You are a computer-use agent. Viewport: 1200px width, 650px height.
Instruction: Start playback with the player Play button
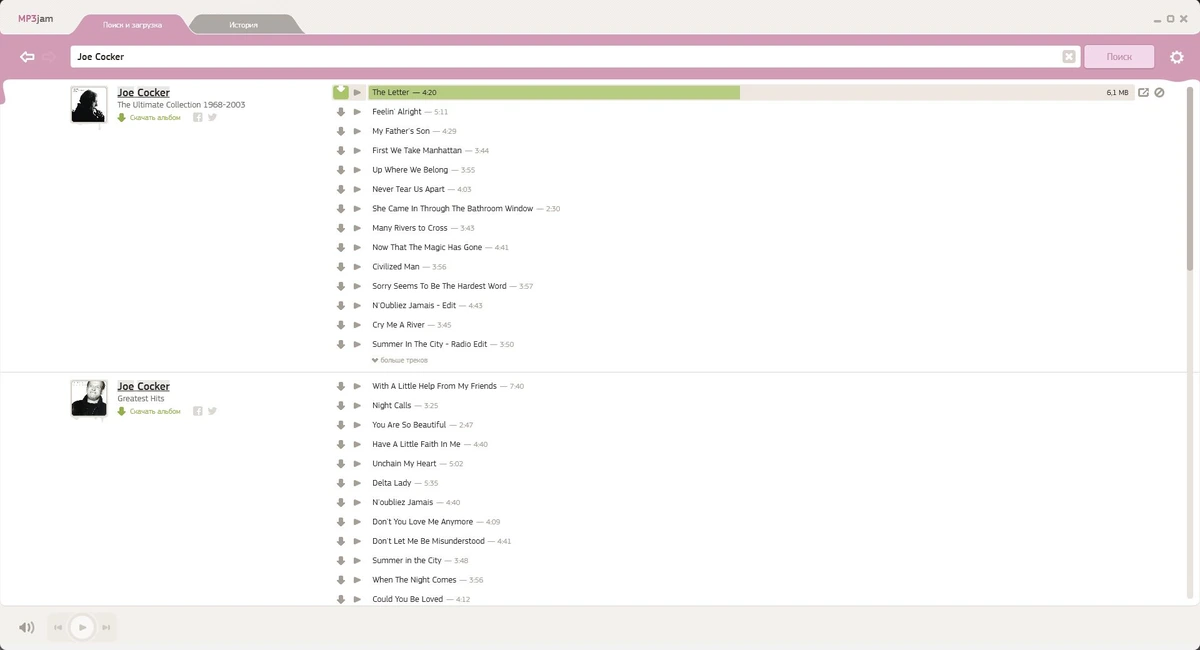point(83,628)
